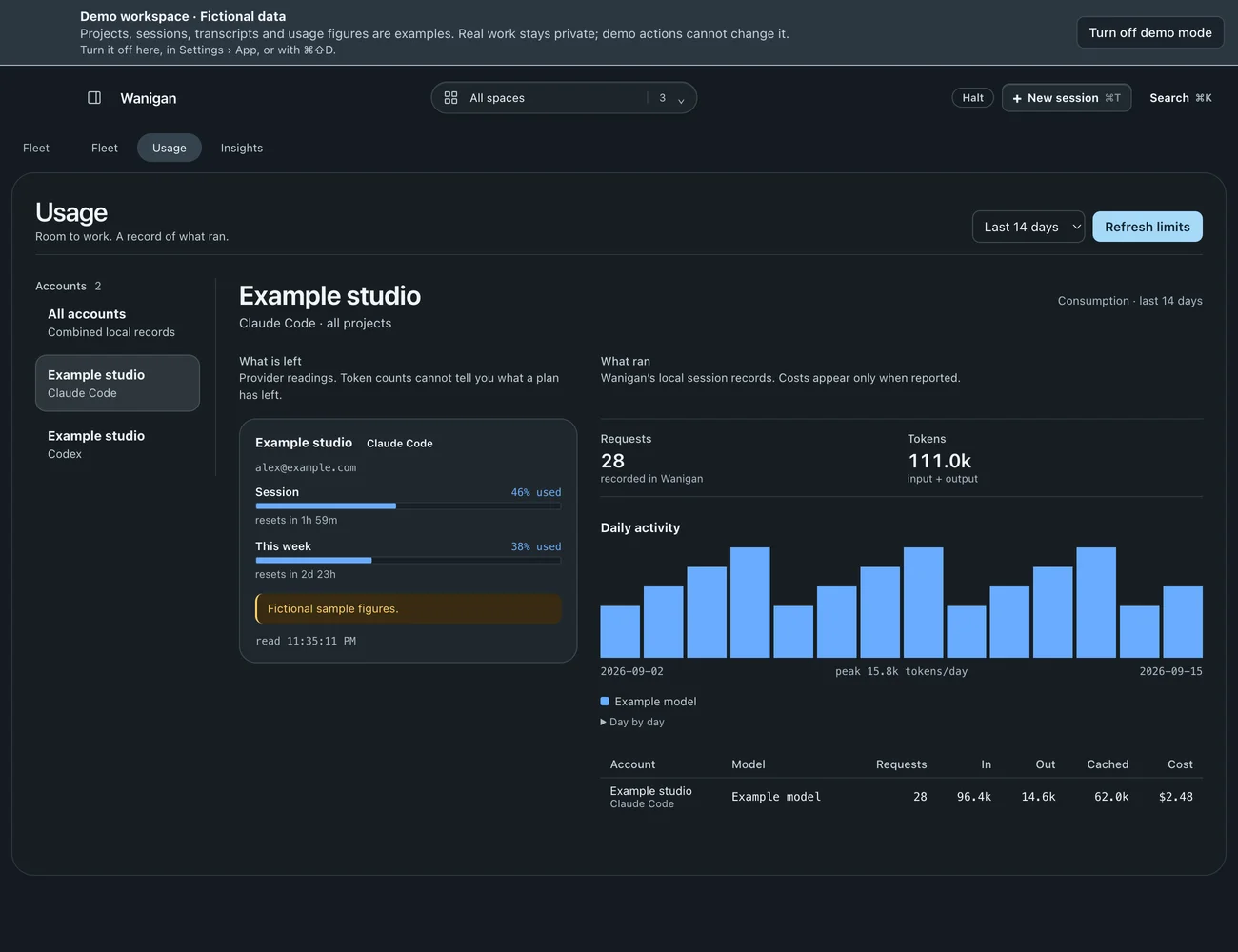Open Search with the ⌘K button
This screenshot has width=1238, height=952.
pos(1181,98)
